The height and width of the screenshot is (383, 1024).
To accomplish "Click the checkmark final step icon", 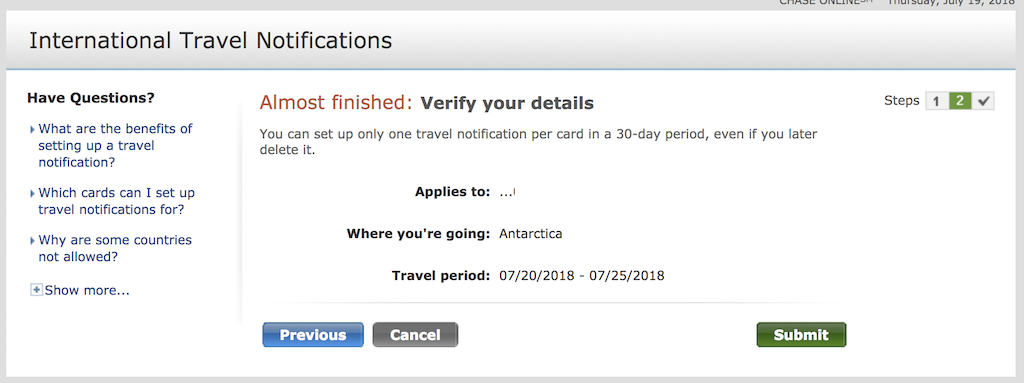I will [x=983, y=101].
